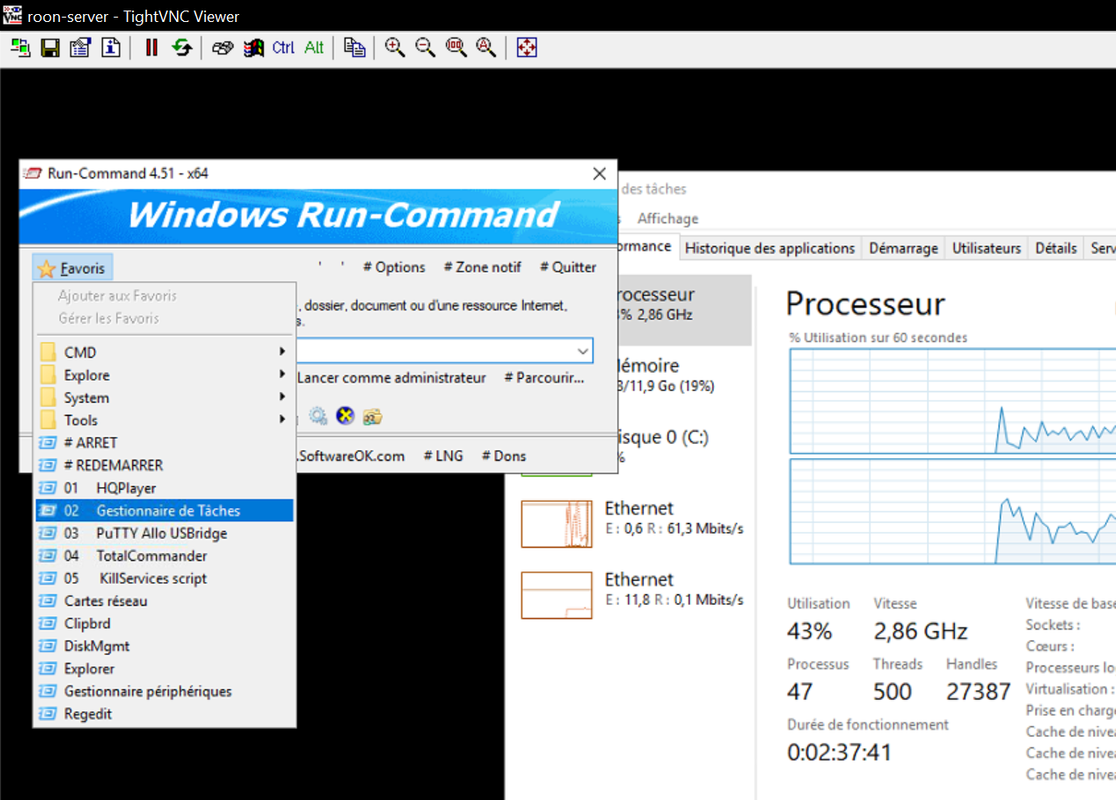Launch 04 TotalCommander favorite
This screenshot has height=800, width=1116.
point(164,556)
